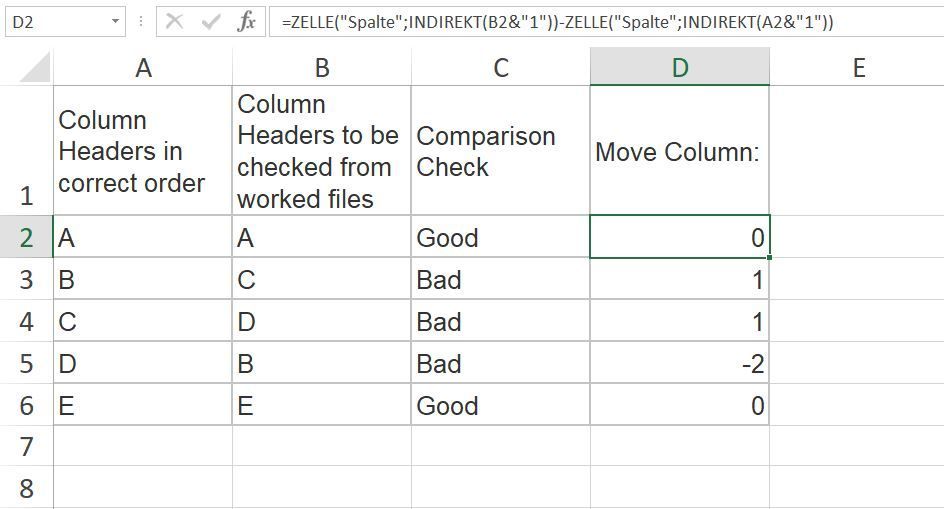Click the Enter checkmark formula icon
944x509 pixels.
point(210,21)
